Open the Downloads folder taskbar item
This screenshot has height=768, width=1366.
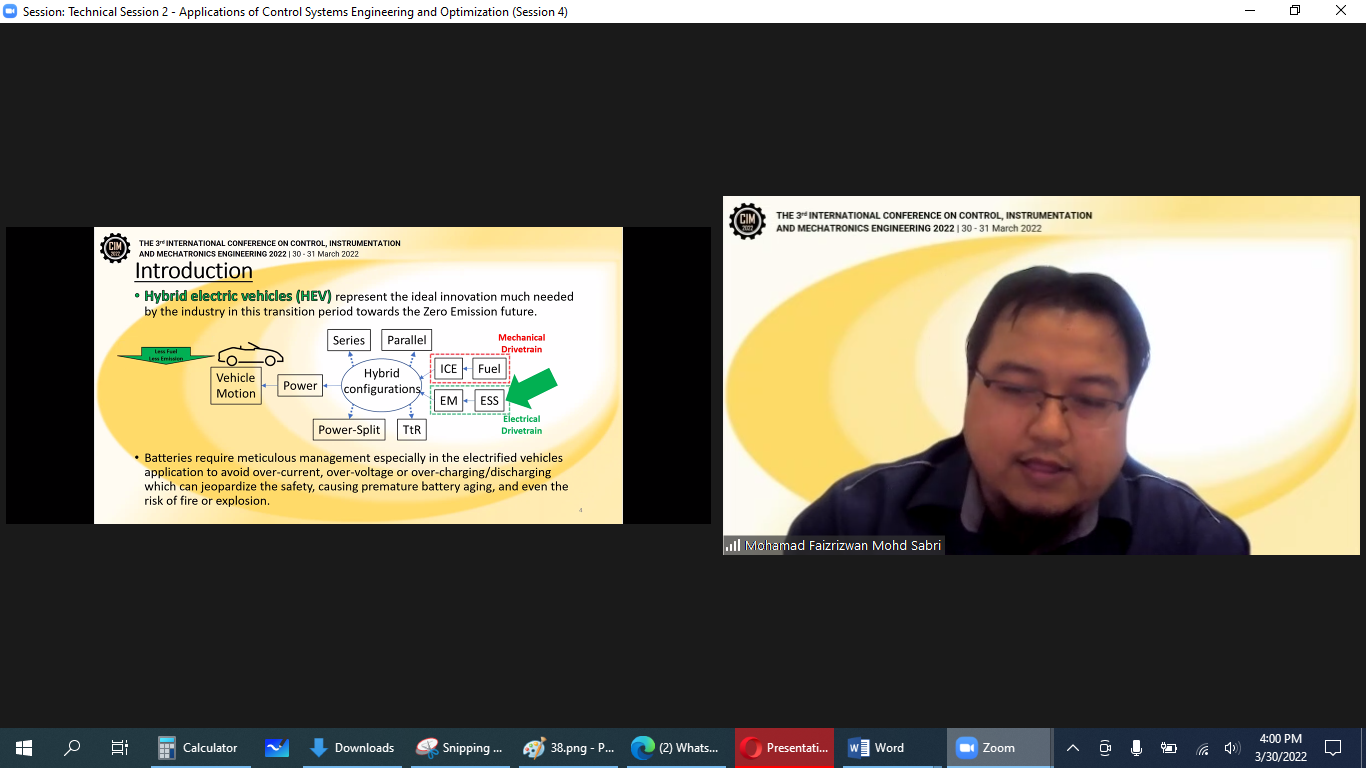click(x=352, y=747)
